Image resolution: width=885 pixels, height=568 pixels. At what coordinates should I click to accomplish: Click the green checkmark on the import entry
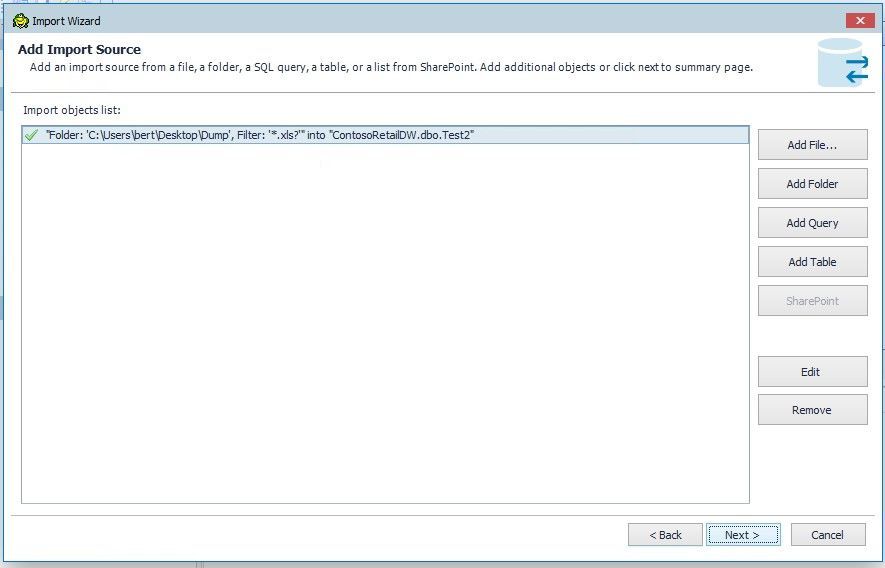[32, 135]
